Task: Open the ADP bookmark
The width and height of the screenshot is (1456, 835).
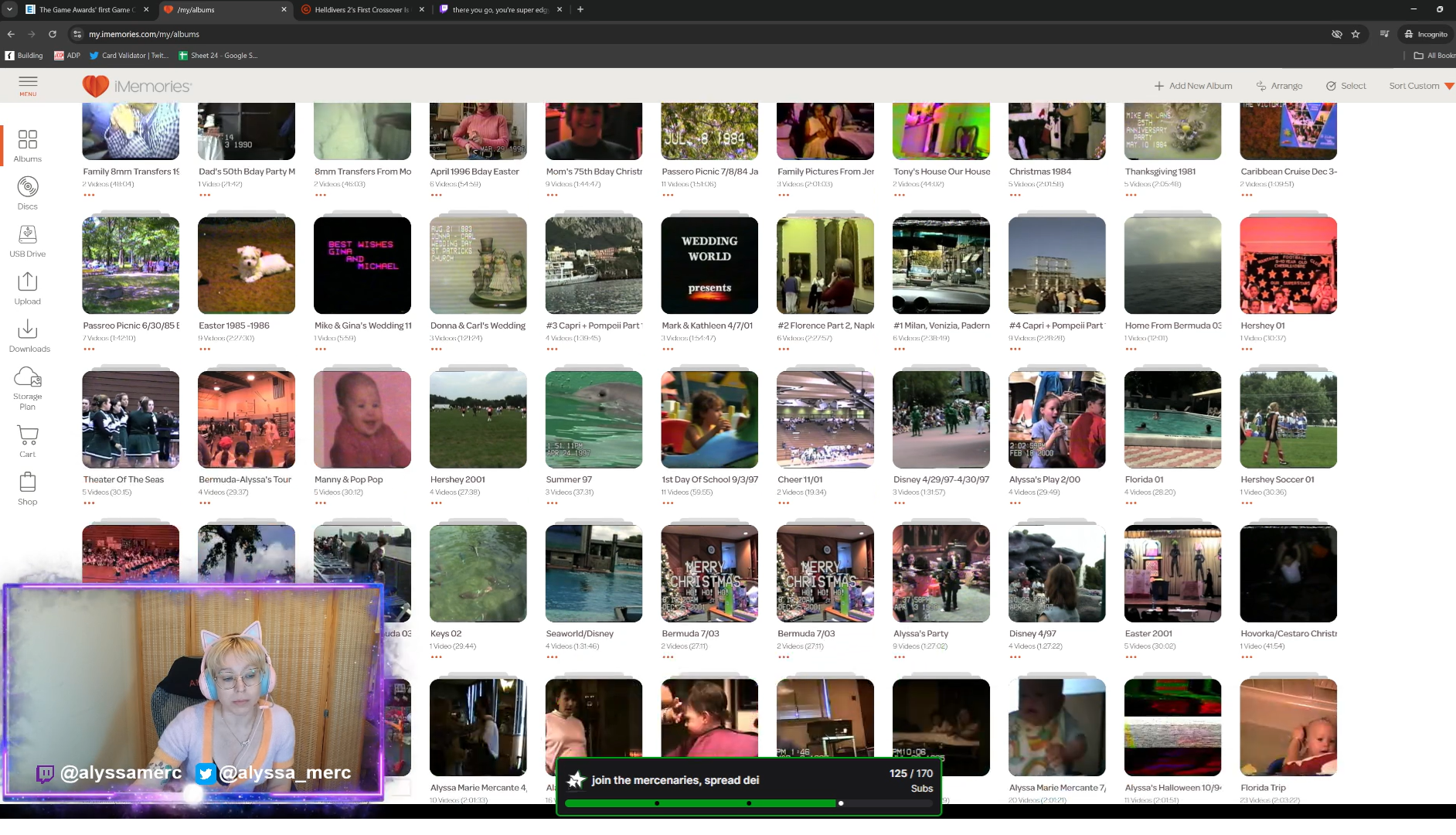Action: point(67,56)
